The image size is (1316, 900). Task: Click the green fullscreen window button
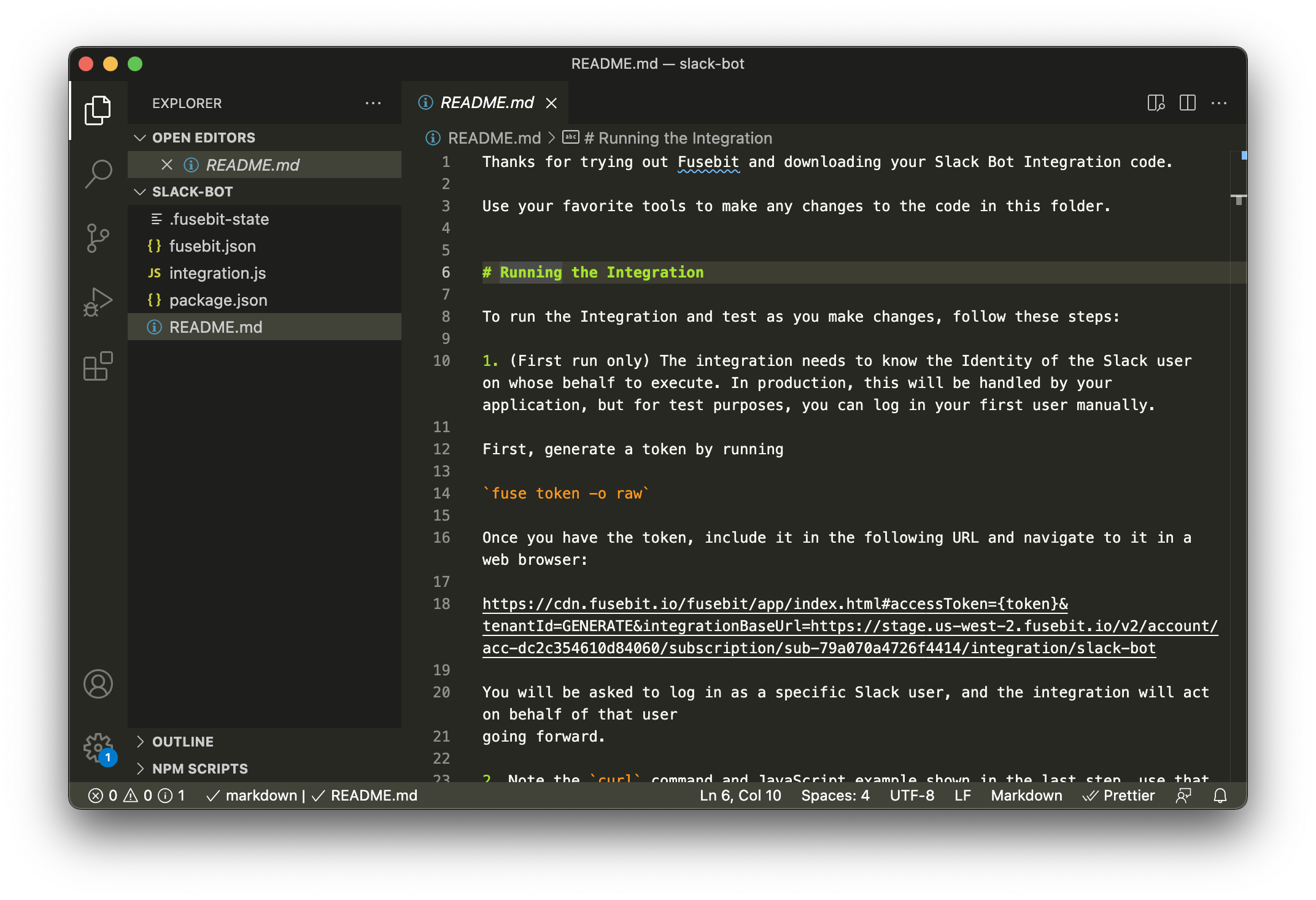(x=135, y=64)
